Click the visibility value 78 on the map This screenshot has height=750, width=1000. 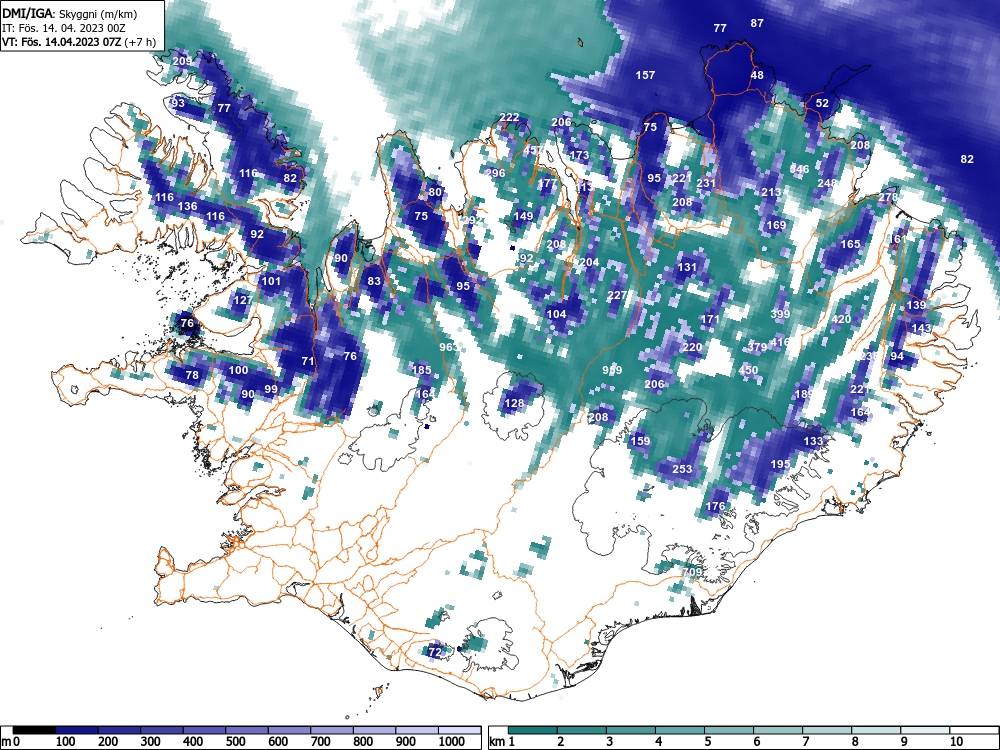click(192, 375)
